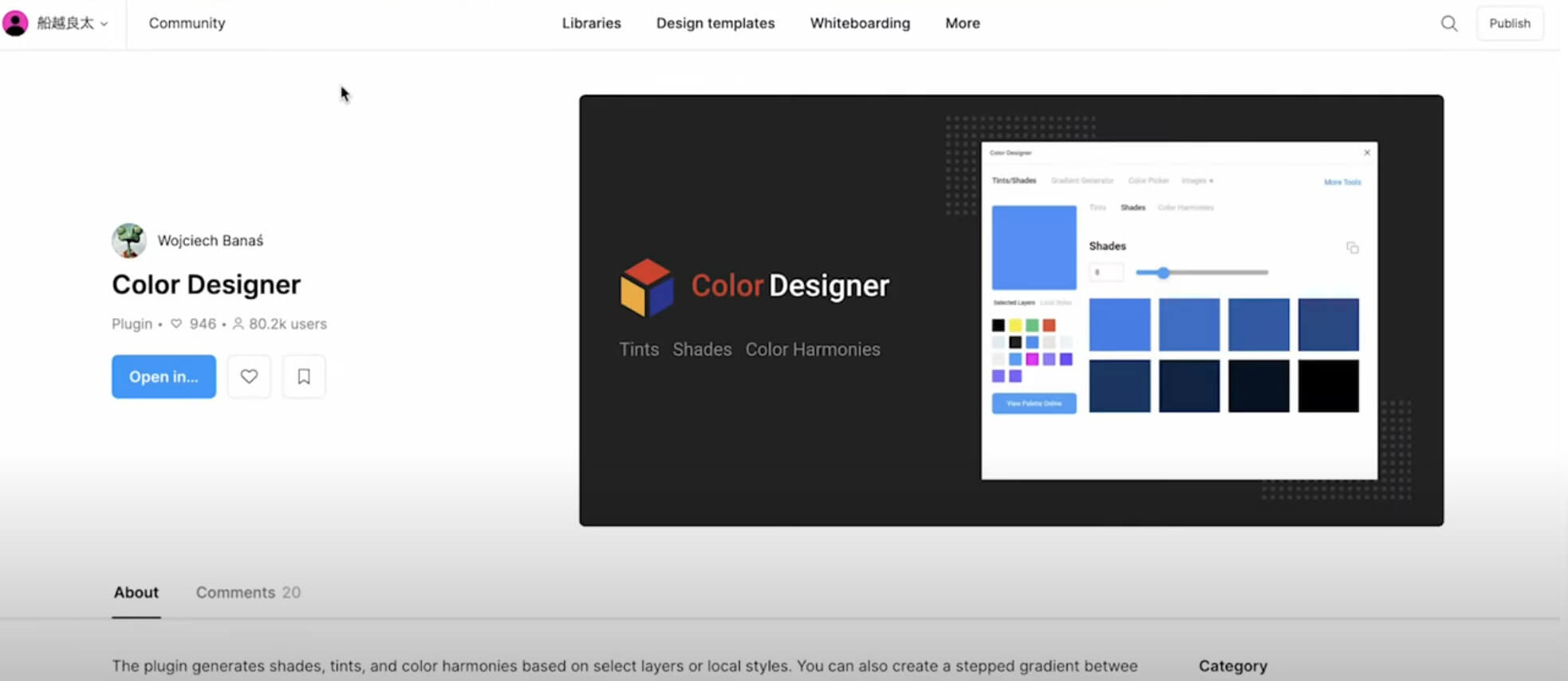Switch to the About tab
Viewport: 1568px width, 681px height.
click(x=136, y=592)
